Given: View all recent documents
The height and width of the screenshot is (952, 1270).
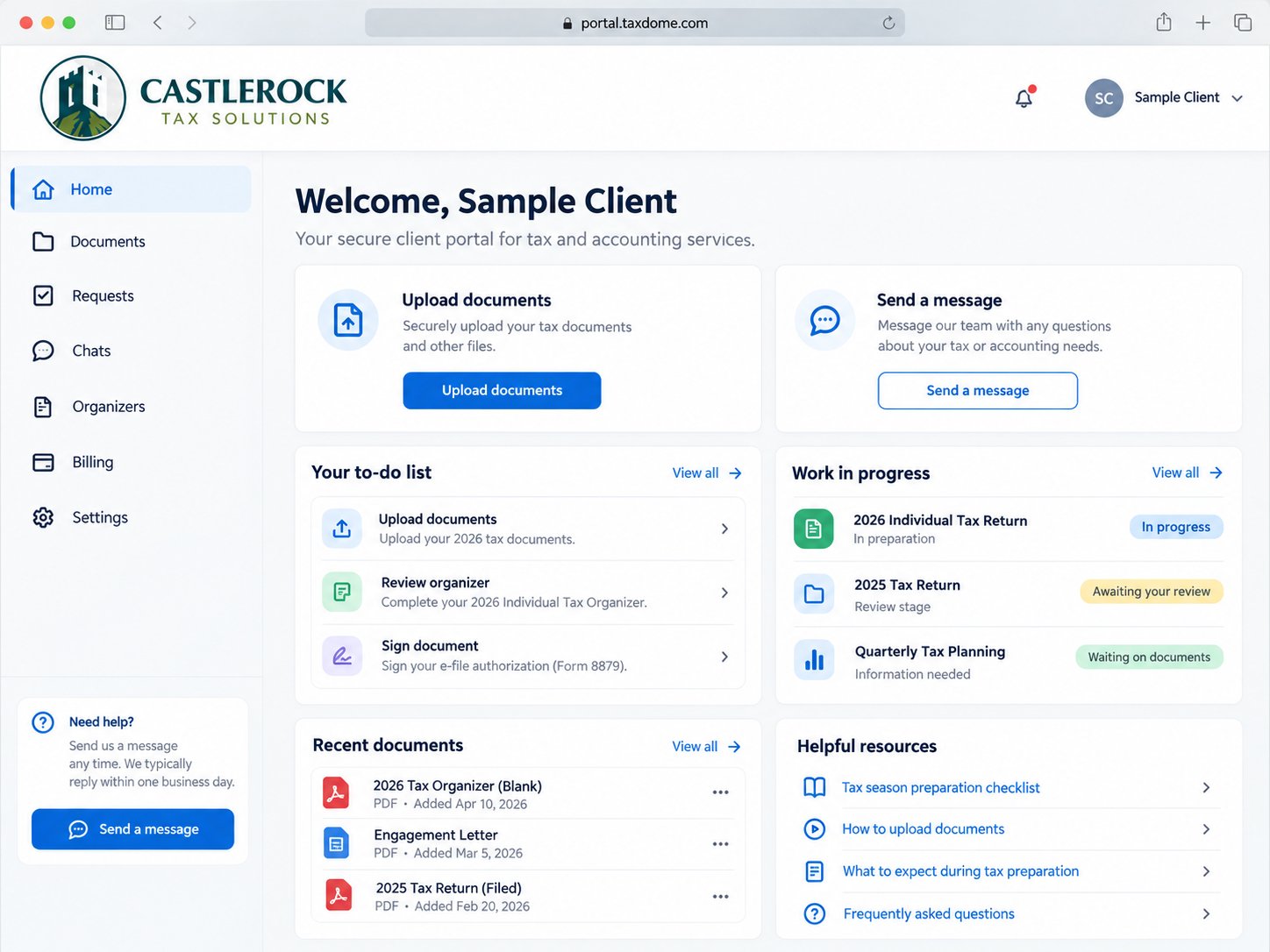Looking at the screenshot, I should click(706, 746).
